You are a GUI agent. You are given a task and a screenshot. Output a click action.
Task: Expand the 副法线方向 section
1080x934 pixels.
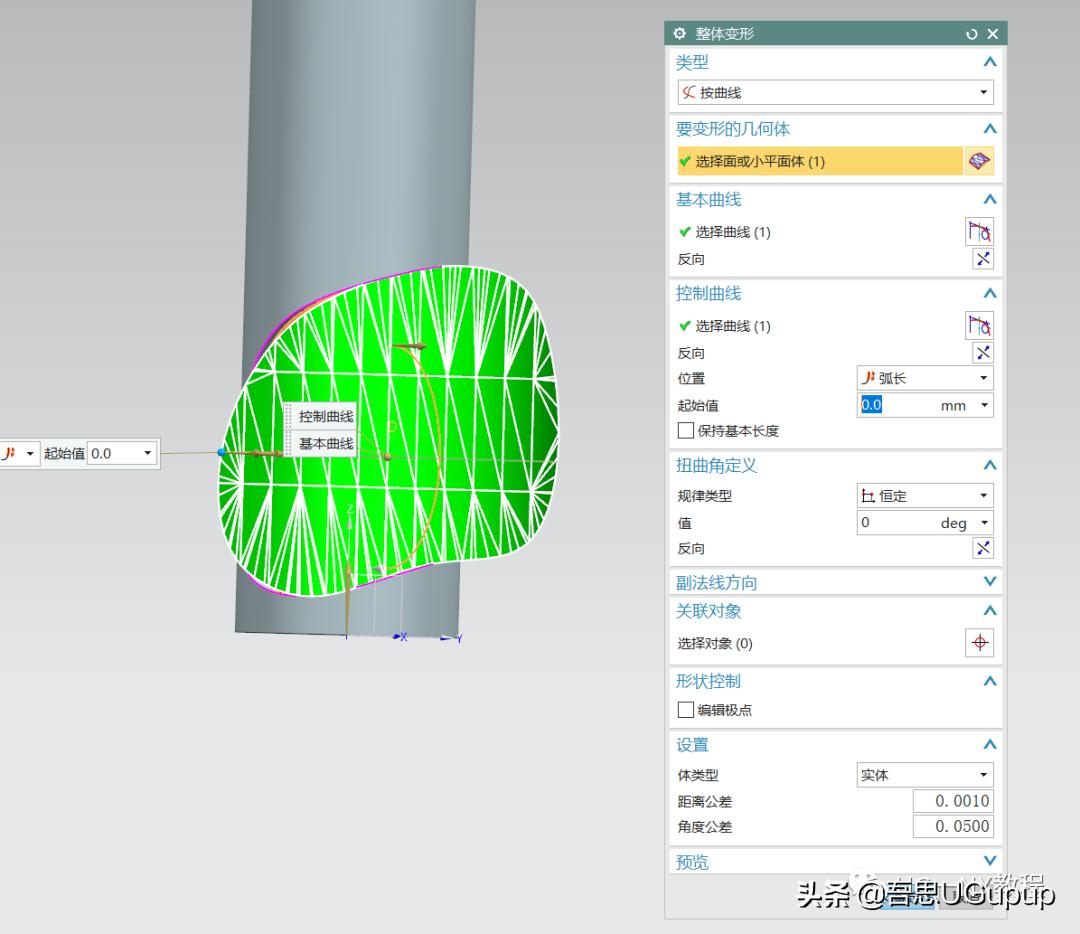pos(989,582)
